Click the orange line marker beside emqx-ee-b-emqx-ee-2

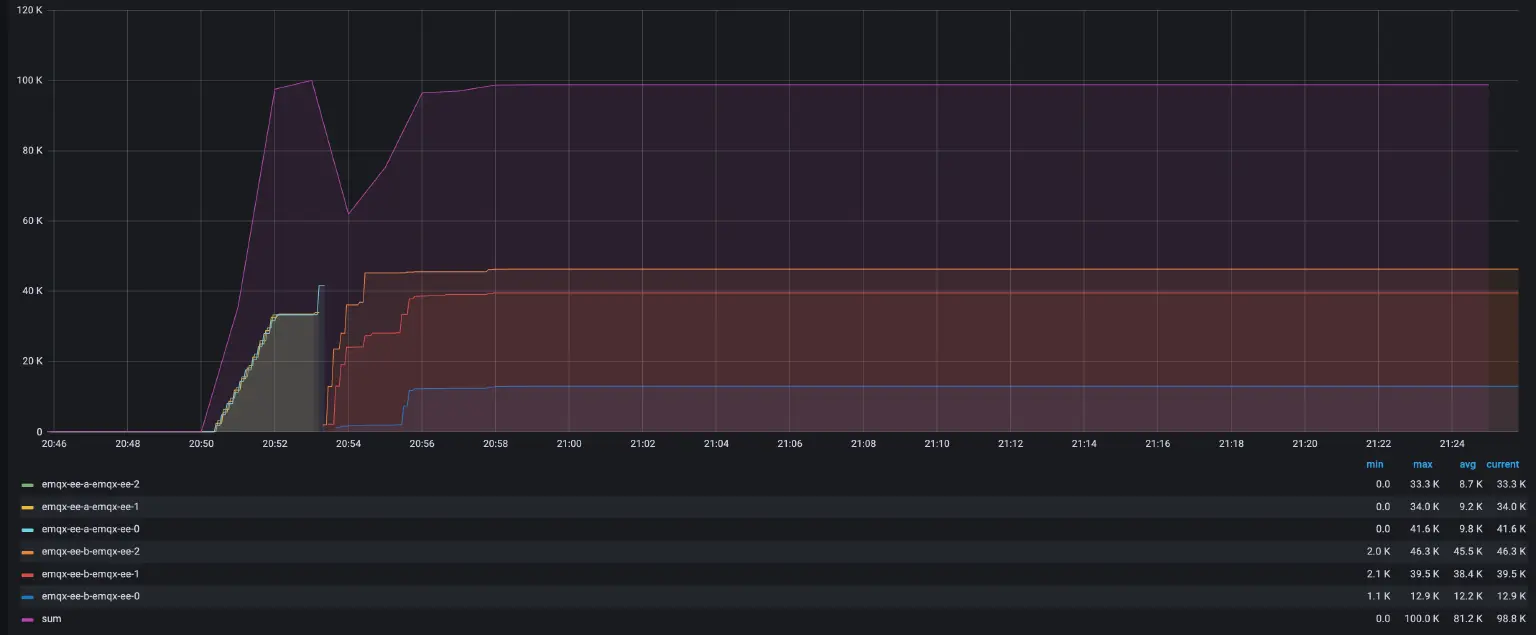coord(28,551)
